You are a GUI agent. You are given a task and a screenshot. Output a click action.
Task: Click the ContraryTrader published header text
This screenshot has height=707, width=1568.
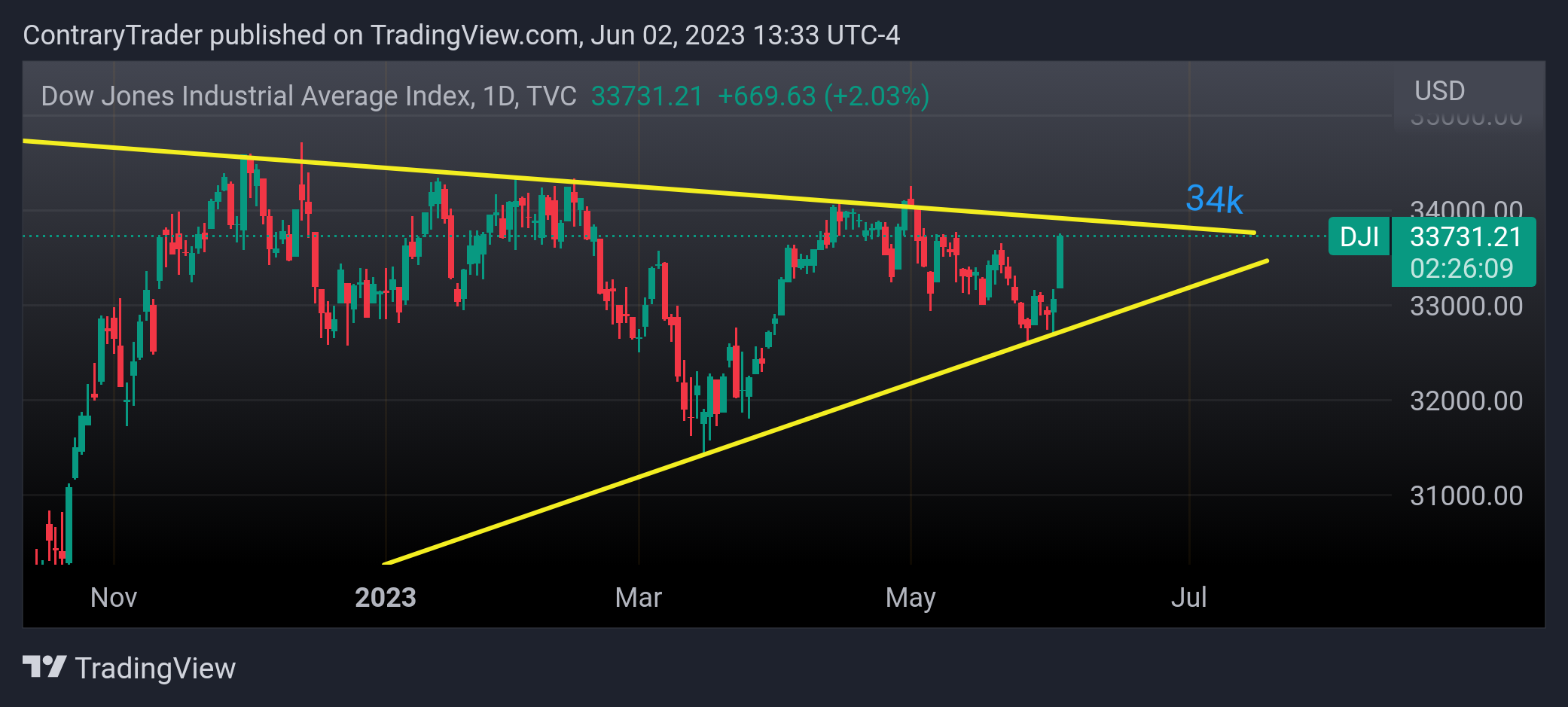point(461,35)
